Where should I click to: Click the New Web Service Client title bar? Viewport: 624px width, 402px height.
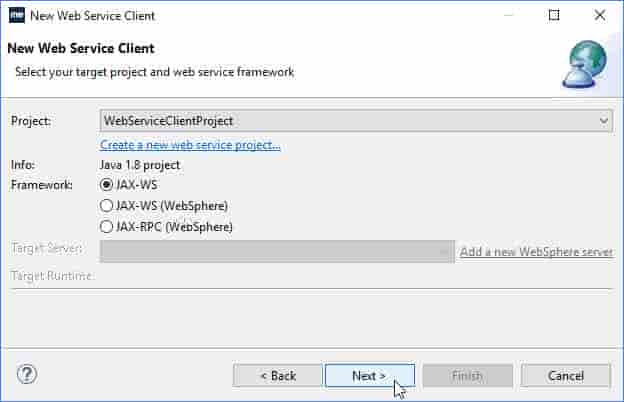(279, 16)
